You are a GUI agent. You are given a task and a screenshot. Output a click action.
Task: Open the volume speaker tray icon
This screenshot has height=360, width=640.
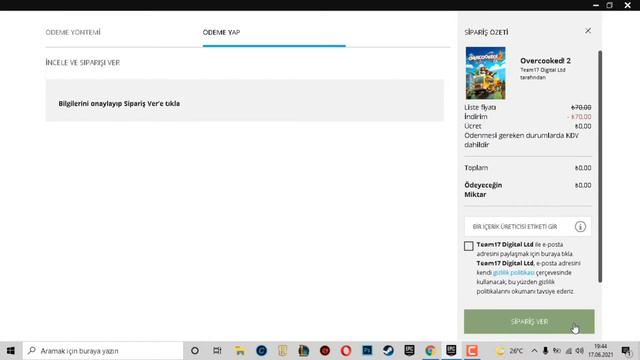(580, 351)
